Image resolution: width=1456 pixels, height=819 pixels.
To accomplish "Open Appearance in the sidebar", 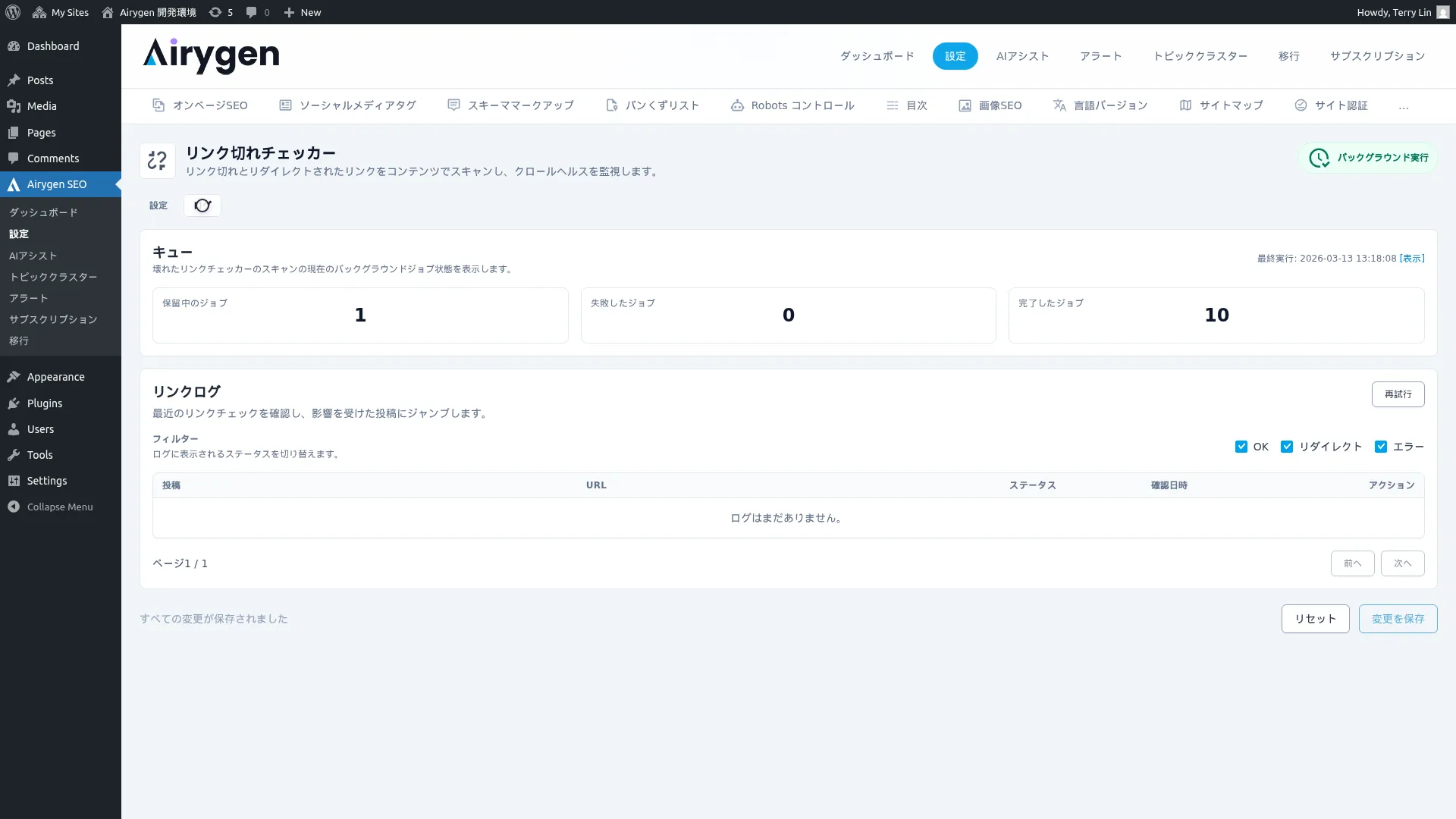I will [61, 377].
